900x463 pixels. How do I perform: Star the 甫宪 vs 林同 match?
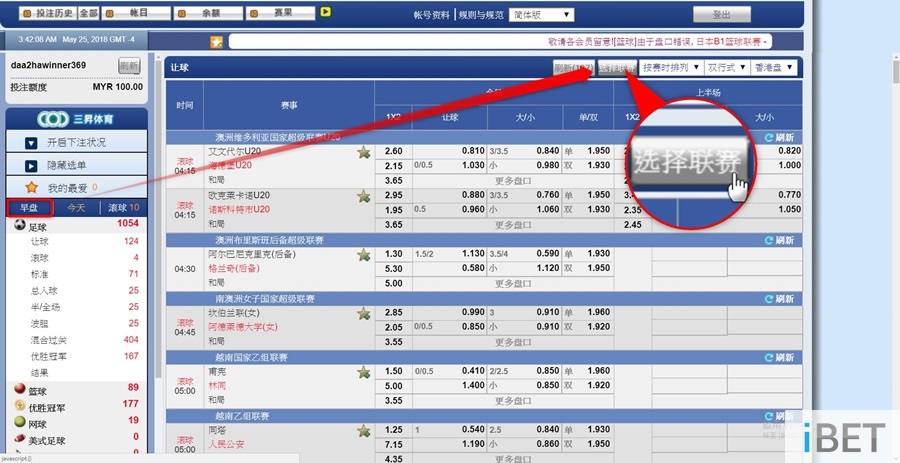tap(363, 372)
